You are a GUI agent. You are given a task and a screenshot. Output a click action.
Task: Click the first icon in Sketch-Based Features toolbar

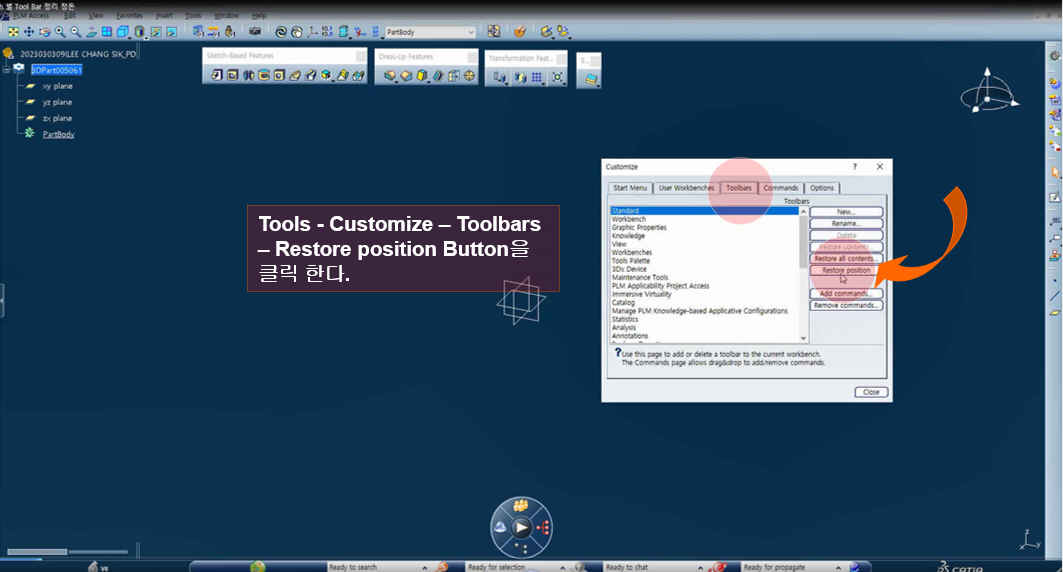point(216,75)
